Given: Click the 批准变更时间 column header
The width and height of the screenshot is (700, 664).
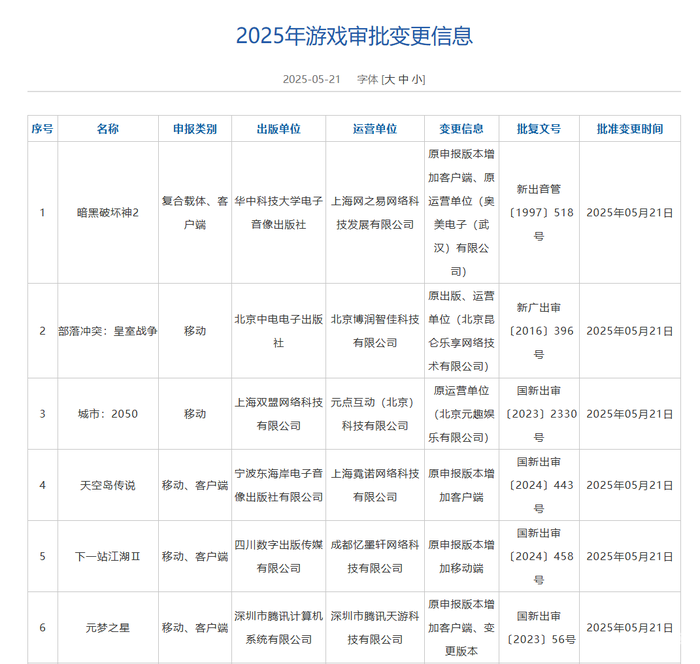Looking at the screenshot, I should tap(630, 129).
